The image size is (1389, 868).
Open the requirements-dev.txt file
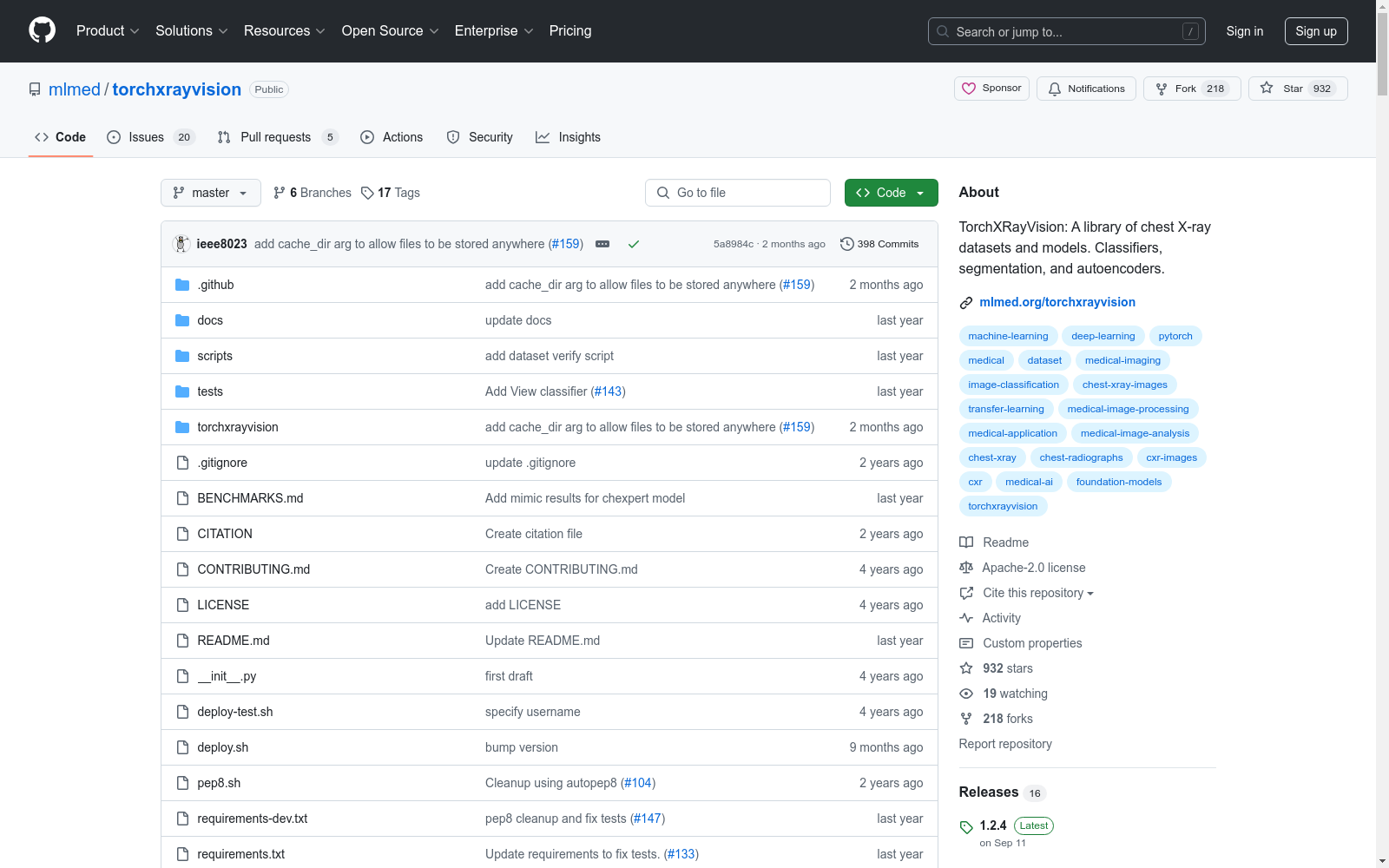(253, 819)
